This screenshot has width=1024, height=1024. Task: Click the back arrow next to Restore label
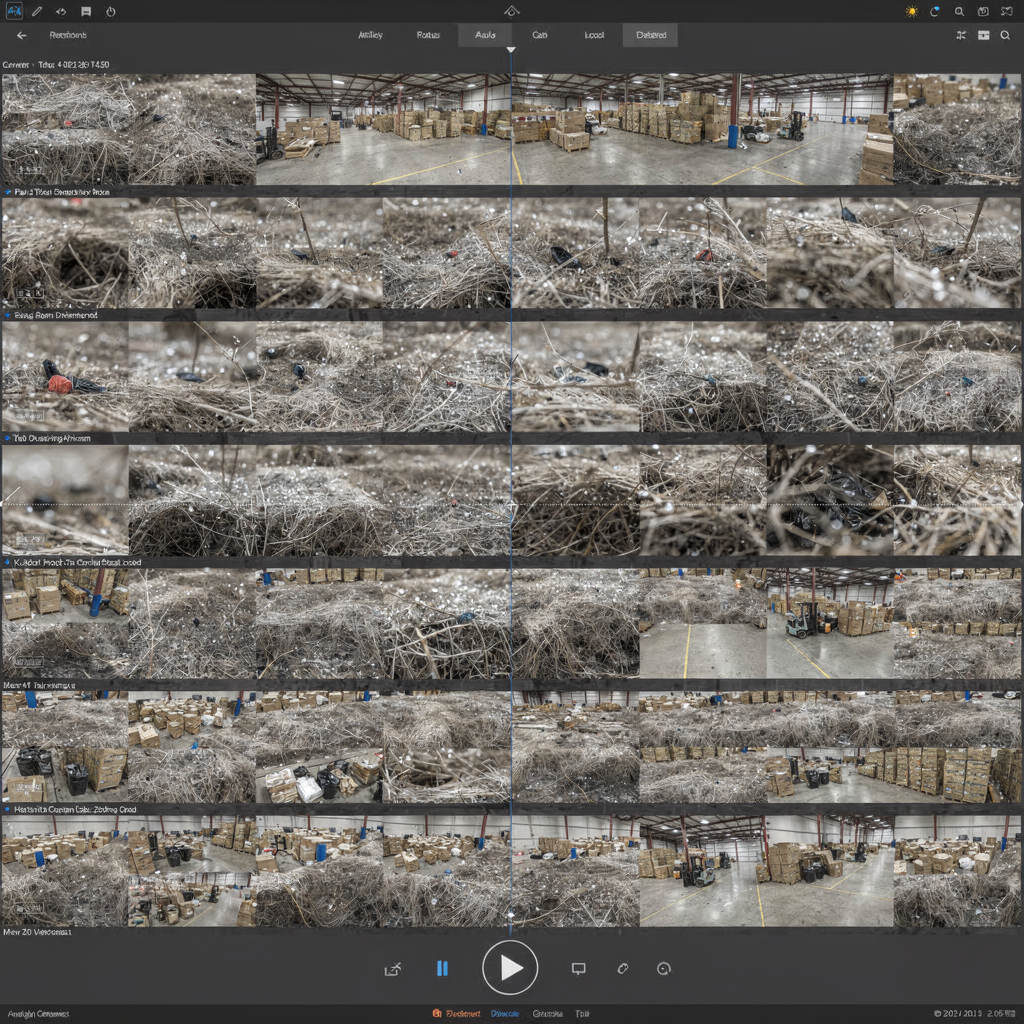(x=21, y=34)
